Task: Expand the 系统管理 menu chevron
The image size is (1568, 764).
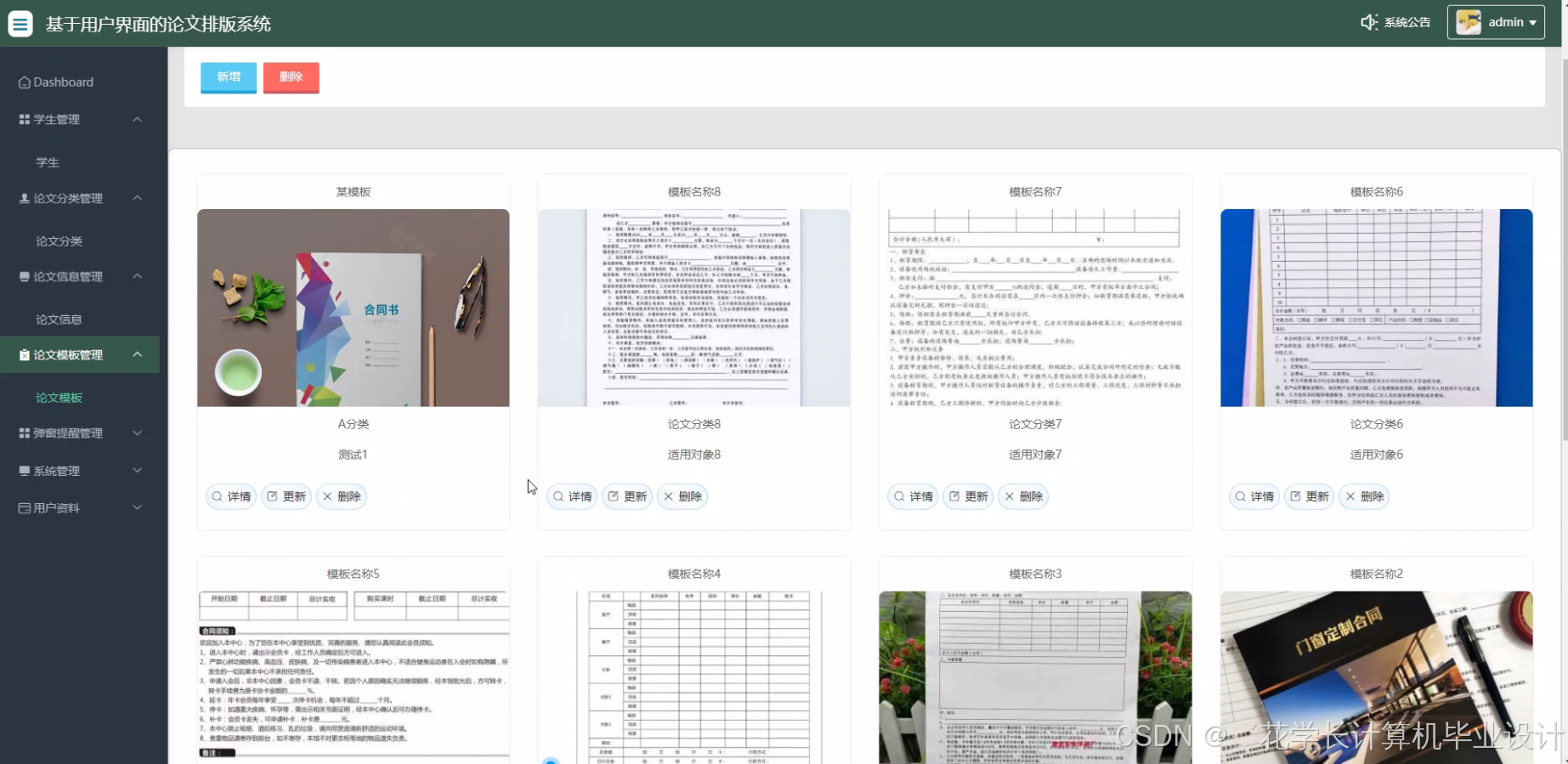Action: tap(138, 471)
